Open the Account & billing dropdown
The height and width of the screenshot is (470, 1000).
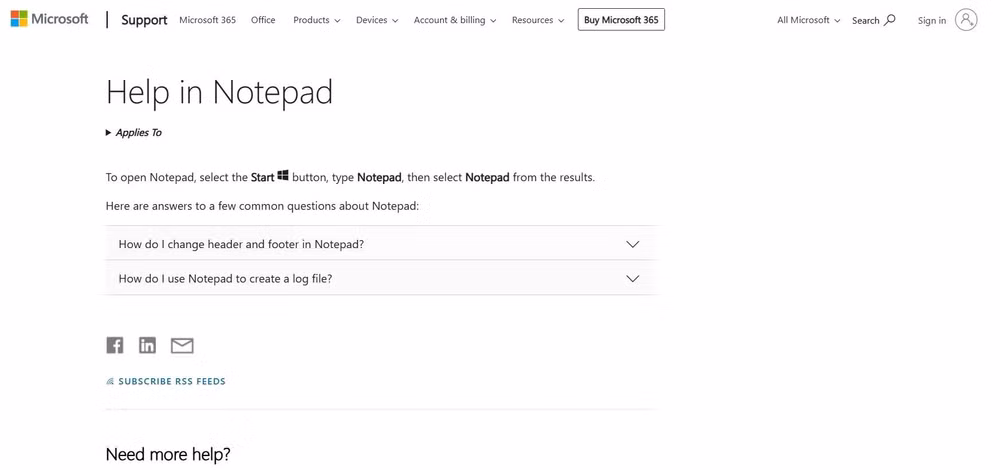(x=455, y=20)
